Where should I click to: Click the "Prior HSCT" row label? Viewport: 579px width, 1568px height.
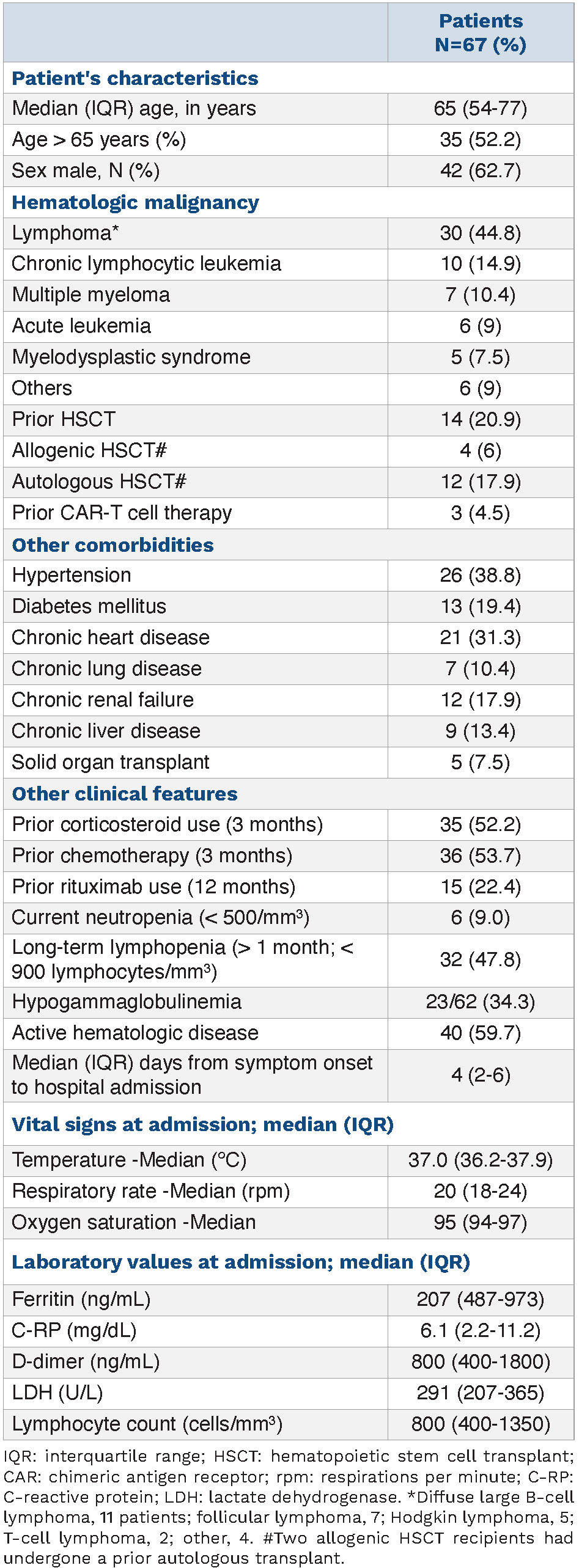[64, 419]
